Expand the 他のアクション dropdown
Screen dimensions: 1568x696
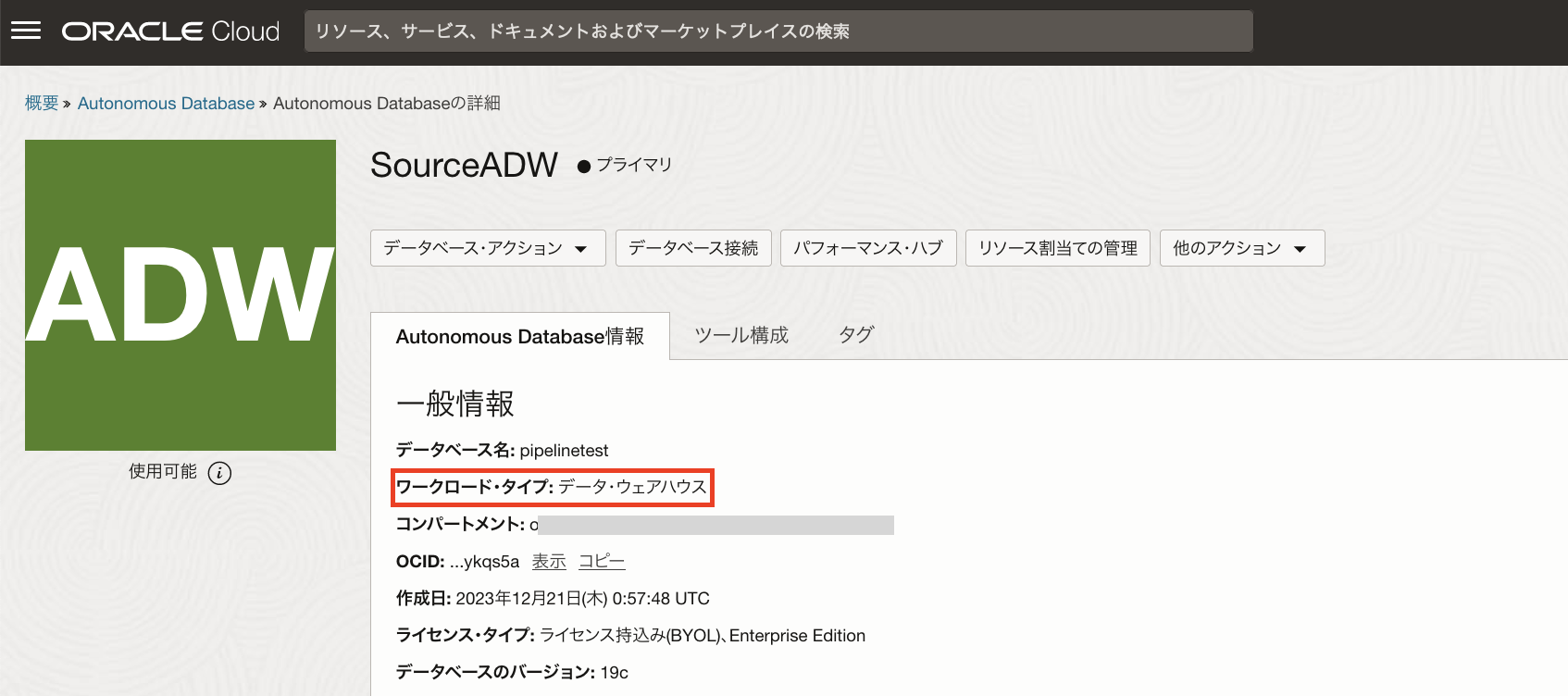pyautogui.click(x=1242, y=248)
